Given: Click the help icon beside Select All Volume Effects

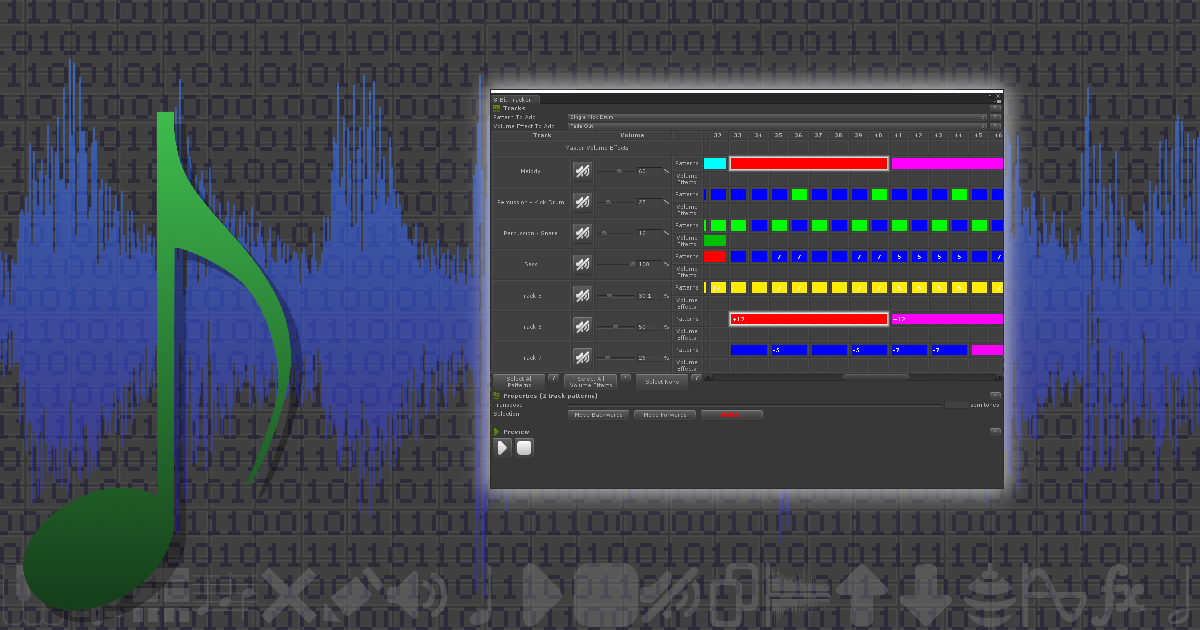Looking at the screenshot, I should [626, 378].
